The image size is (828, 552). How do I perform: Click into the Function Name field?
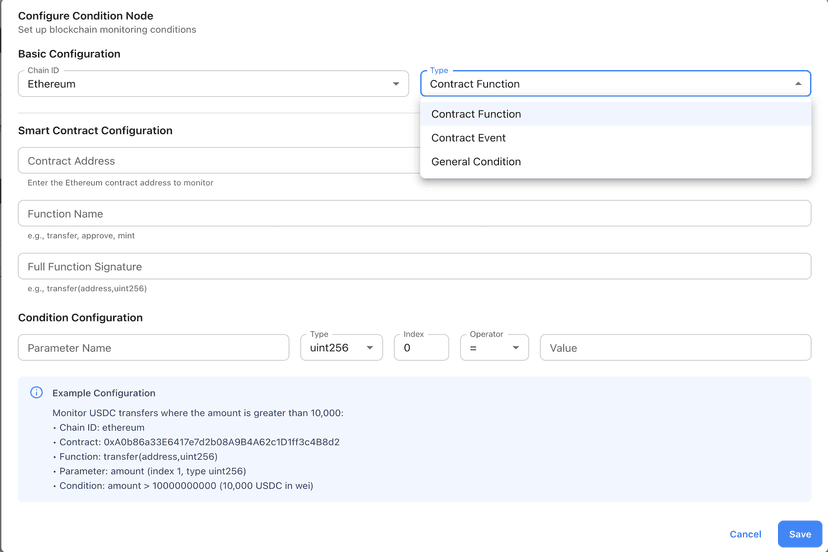(414, 214)
